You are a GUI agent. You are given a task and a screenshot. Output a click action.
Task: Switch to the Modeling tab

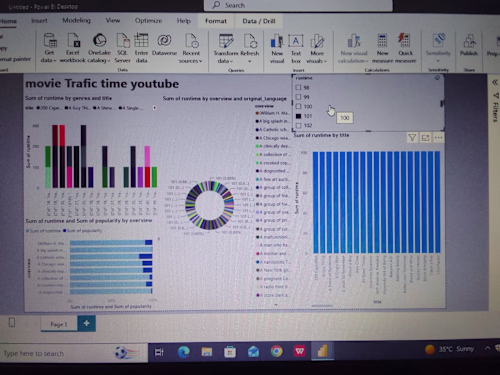click(76, 20)
